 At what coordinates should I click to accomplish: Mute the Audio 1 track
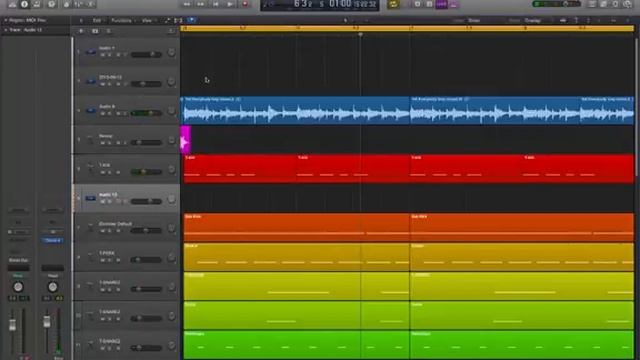pyautogui.click(x=102, y=55)
